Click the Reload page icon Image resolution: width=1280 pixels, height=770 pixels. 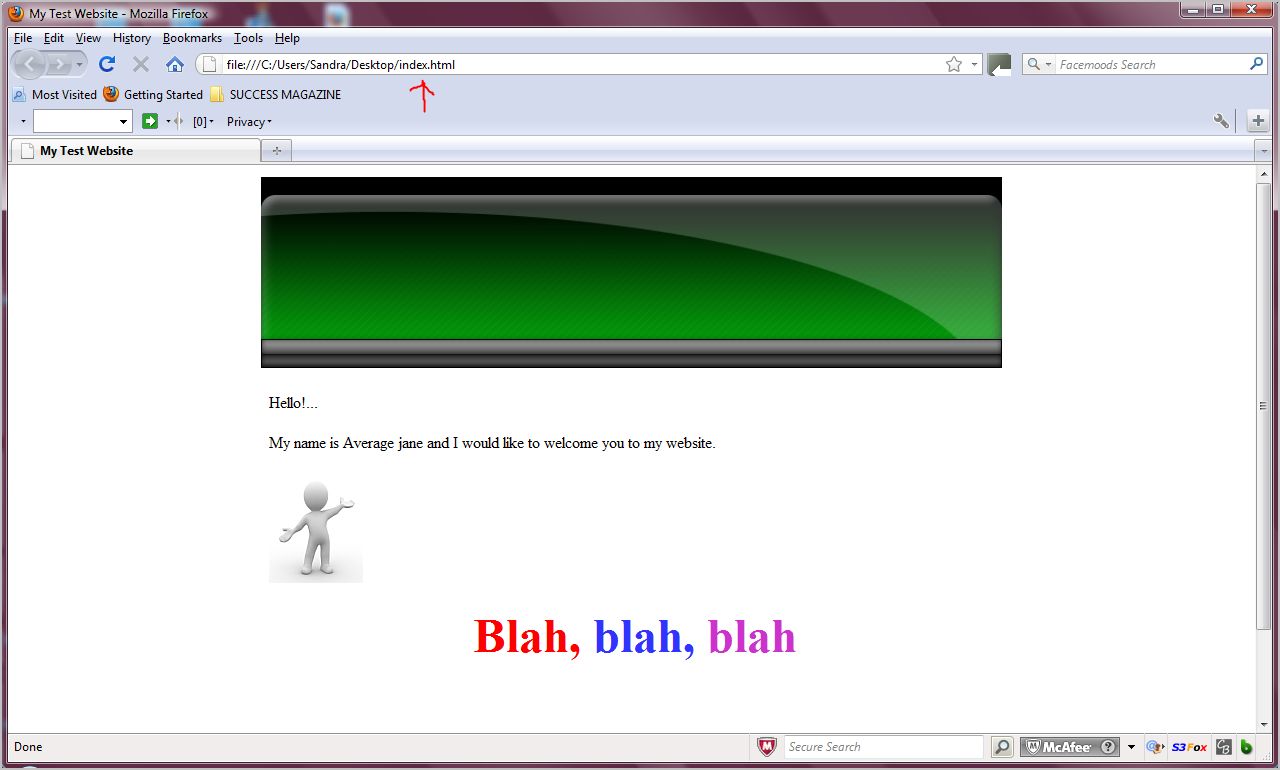[x=107, y=64]
